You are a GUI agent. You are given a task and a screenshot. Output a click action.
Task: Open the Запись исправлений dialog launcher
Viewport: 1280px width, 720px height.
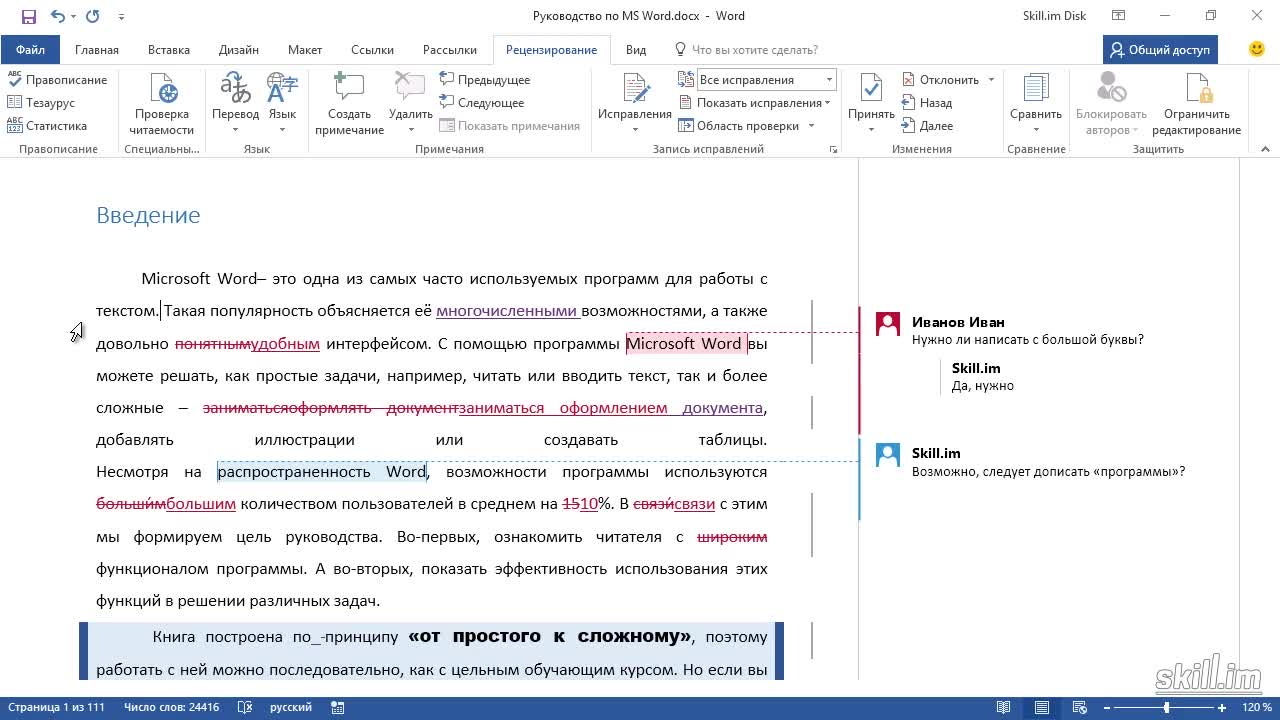tap(833, 149)
